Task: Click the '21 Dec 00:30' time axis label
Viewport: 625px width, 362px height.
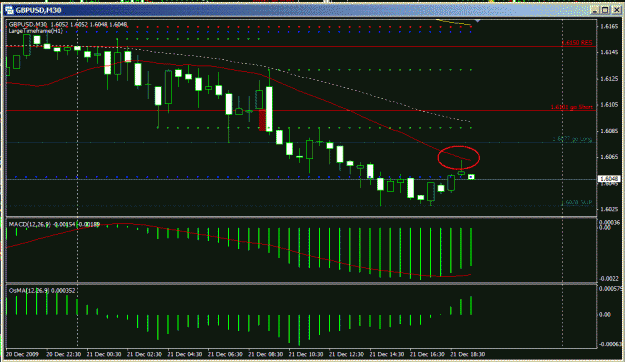Action: point(104,354)
